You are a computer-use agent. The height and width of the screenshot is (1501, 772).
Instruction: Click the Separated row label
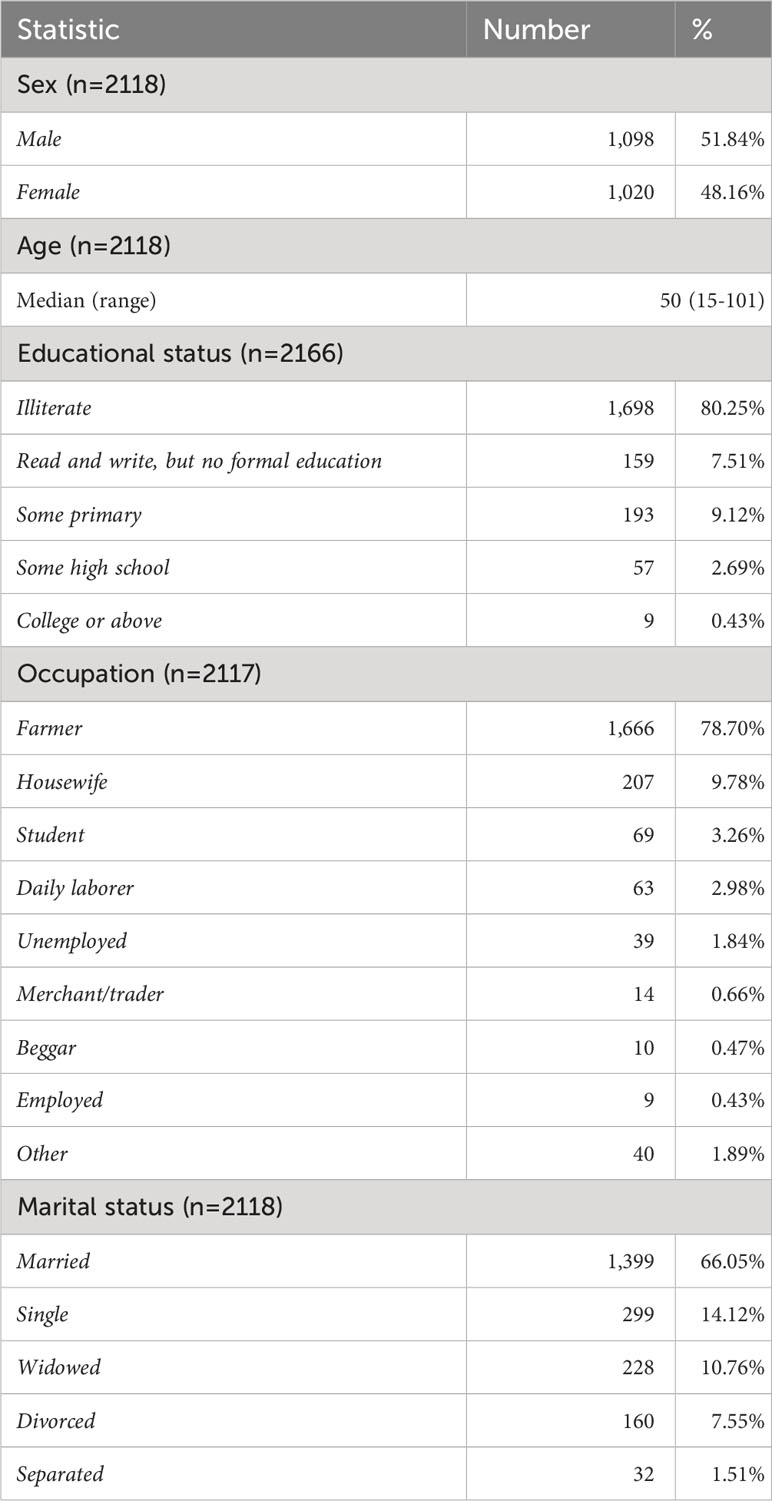pos(60,1474)
